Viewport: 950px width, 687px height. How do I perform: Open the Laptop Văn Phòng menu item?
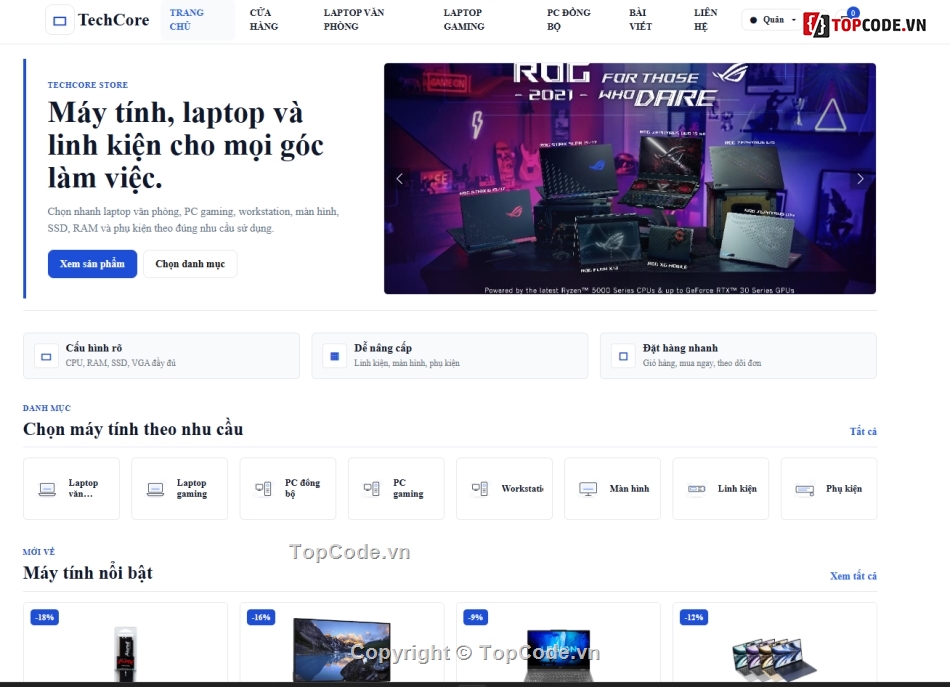tap(354, 19)
